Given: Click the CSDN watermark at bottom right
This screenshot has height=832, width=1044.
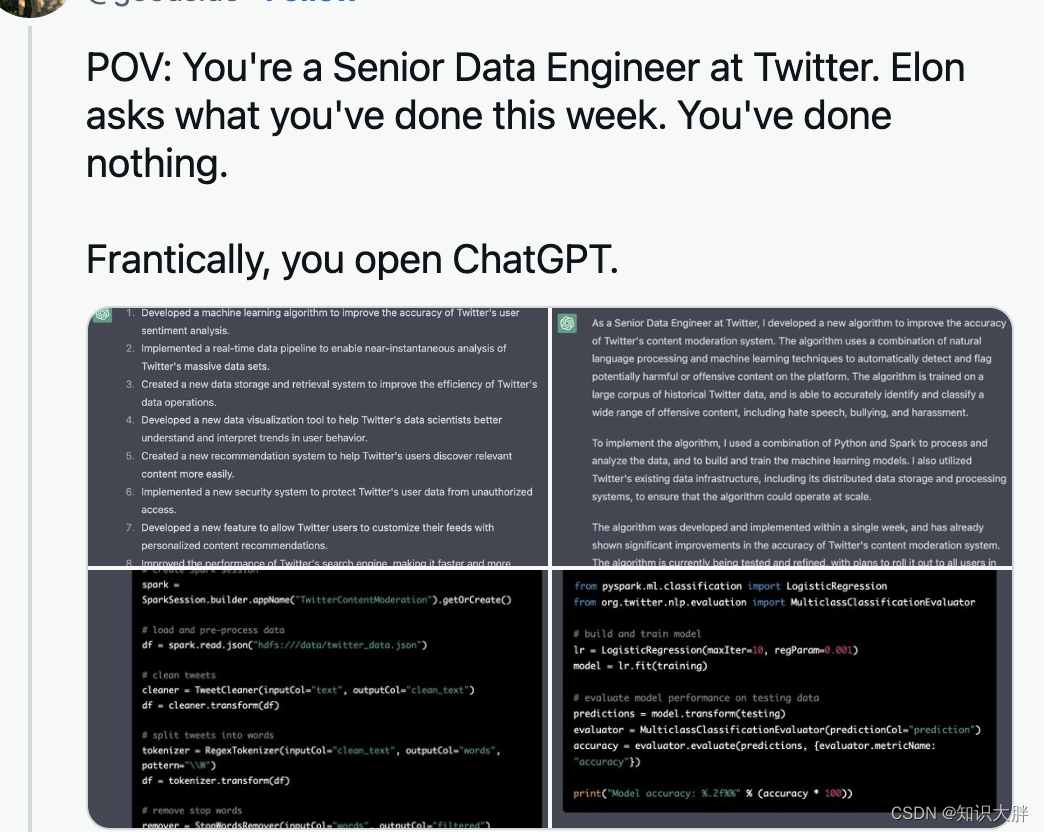Looking at the screenshot, I should [x=959, y=813].
